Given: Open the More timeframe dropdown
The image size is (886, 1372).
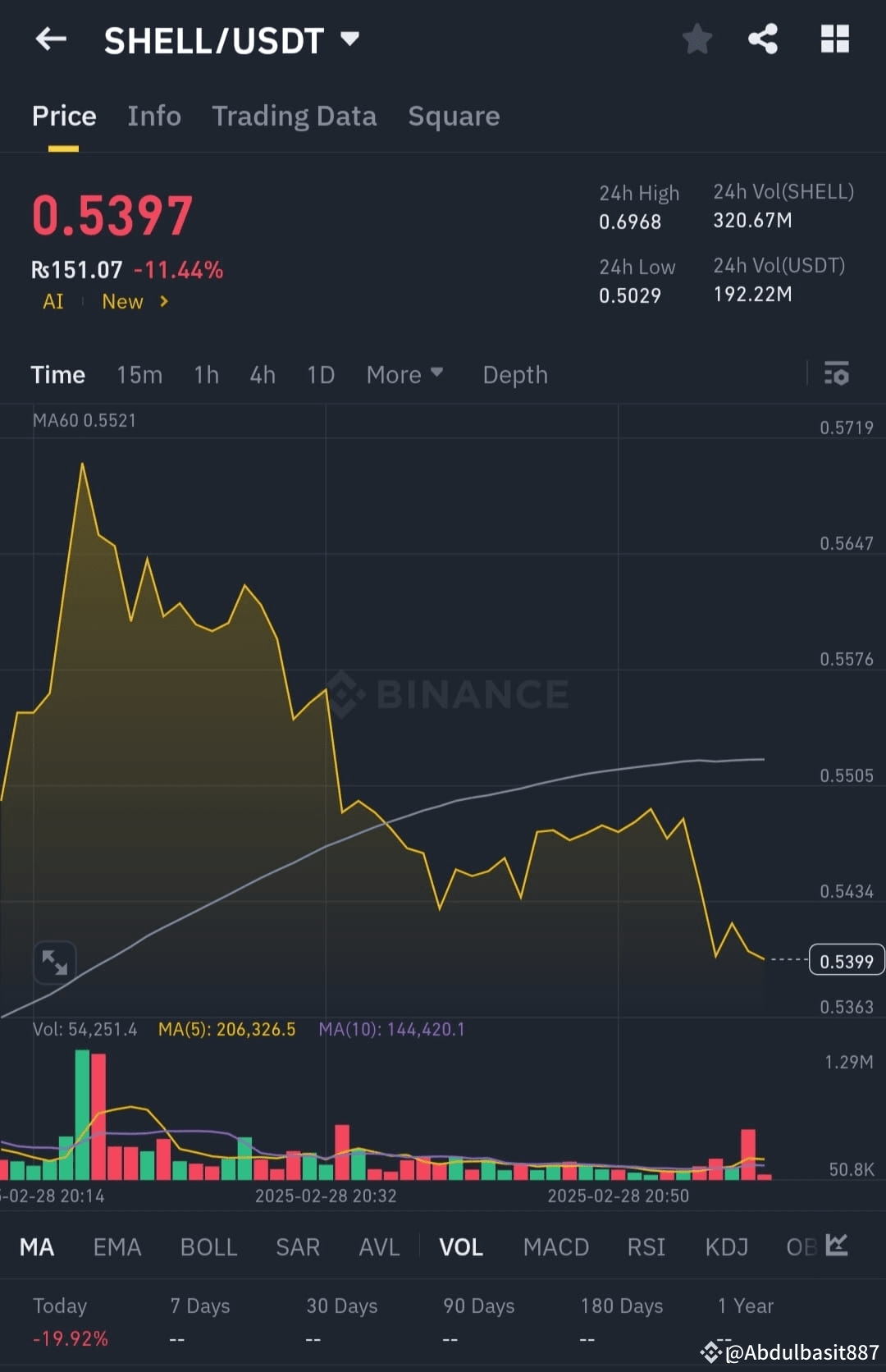Looking at the screenshot, I should point(404,374).
